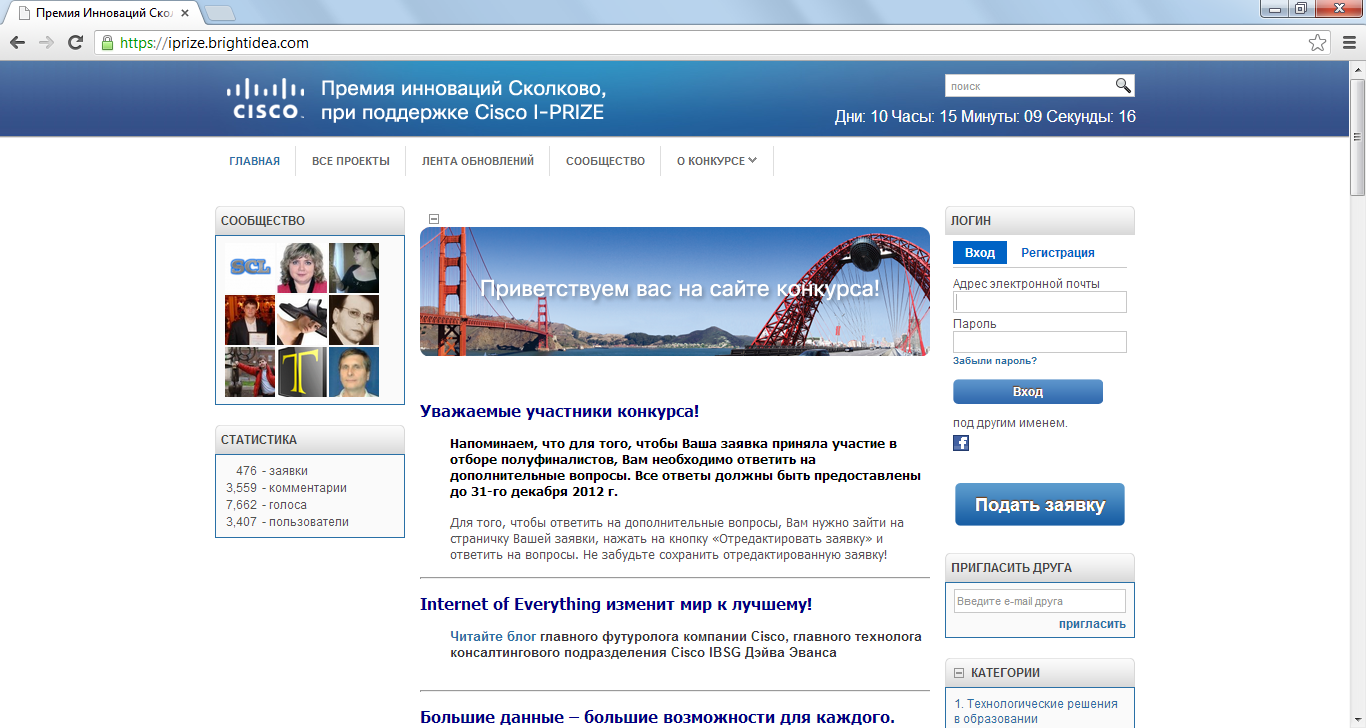The image size is (1366, 728).
Task: Open ВСЕ ПРОЕКТЫ menu item
Action: (351, 161)
